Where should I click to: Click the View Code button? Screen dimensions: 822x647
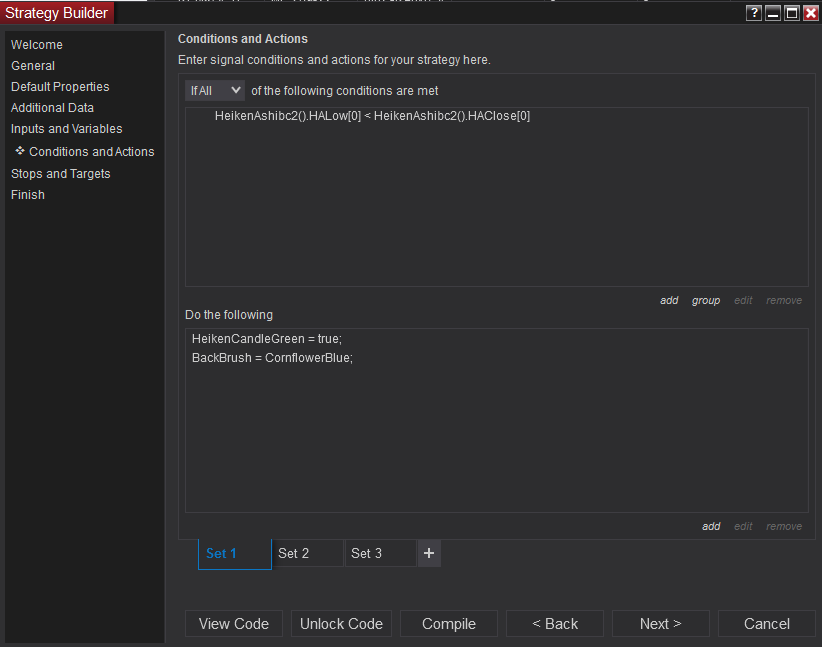point(234,623)
